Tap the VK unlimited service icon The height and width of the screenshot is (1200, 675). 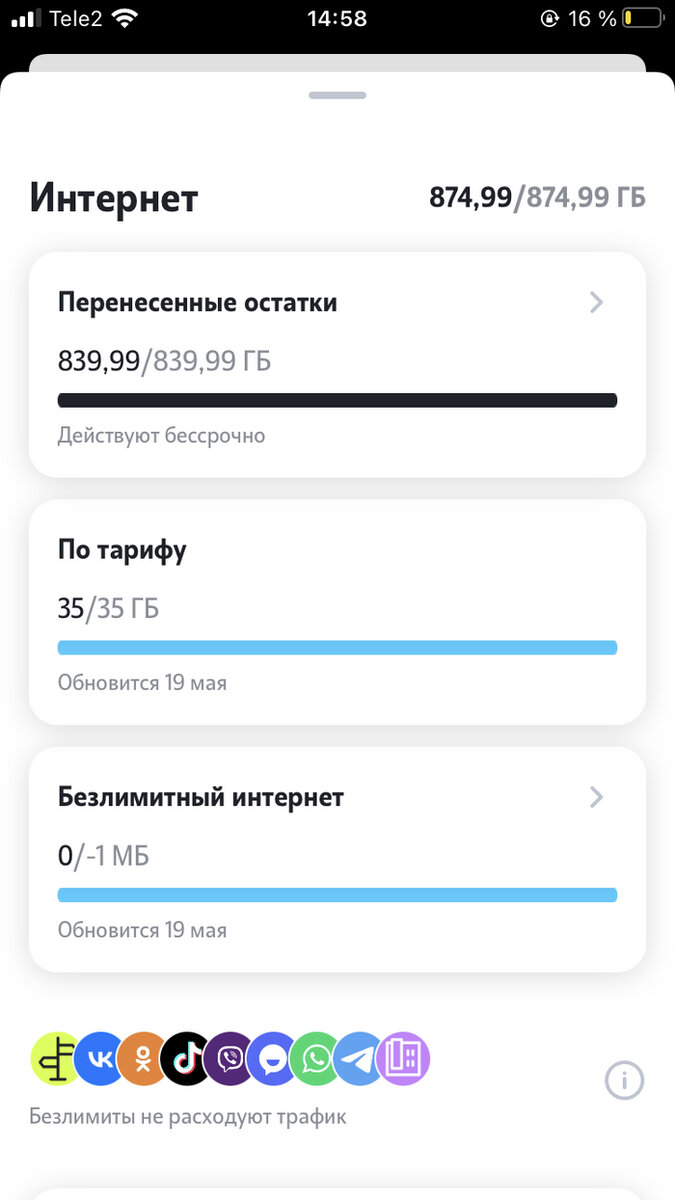[x=100, y=1059]
